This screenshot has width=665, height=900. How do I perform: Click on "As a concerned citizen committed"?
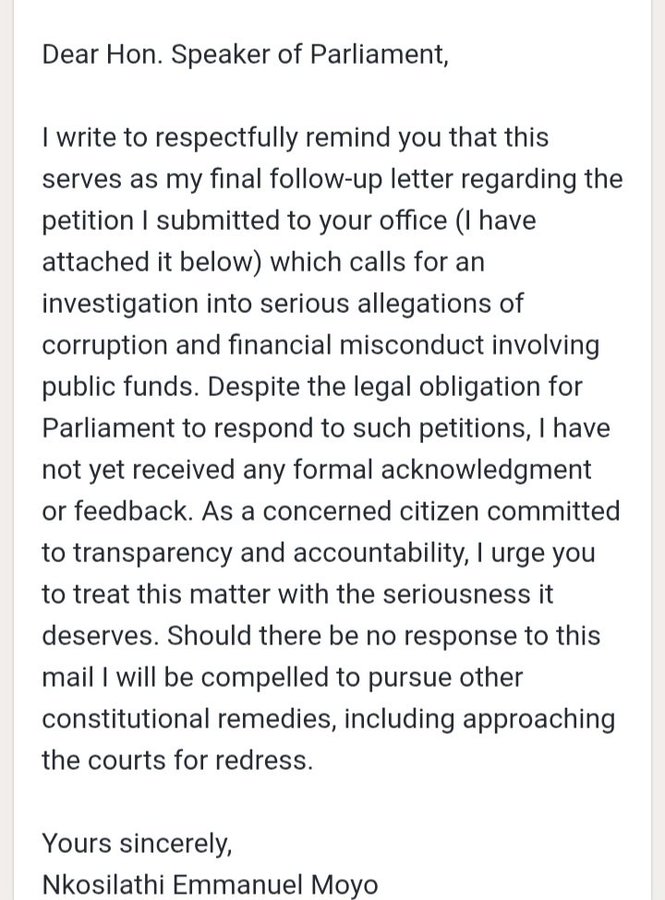click(x=410, y=511)
